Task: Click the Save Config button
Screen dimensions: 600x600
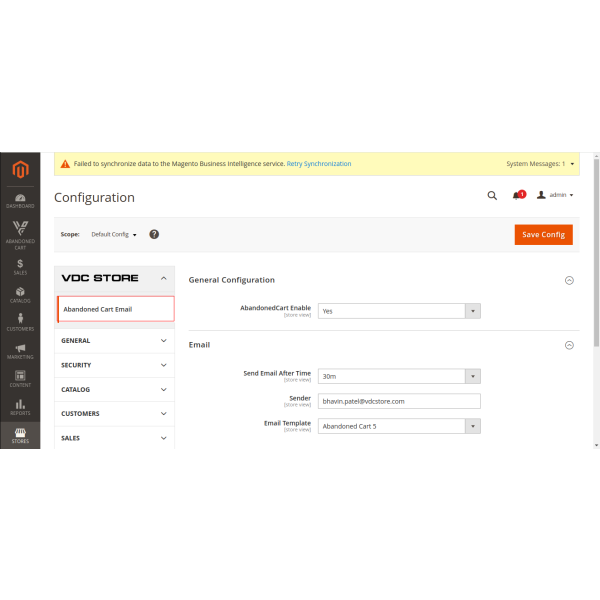Action: pos(543,235)
